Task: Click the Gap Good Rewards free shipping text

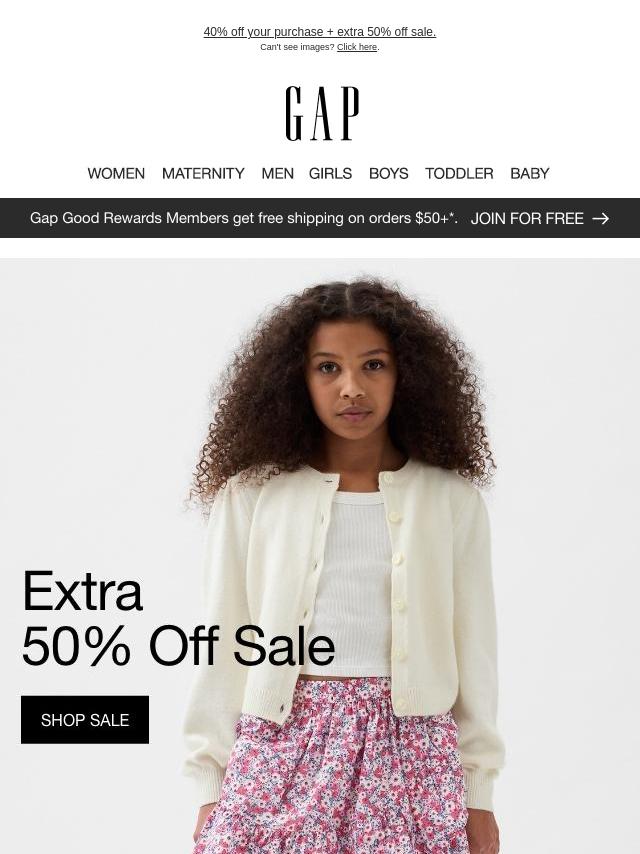Action: point(243,218)
